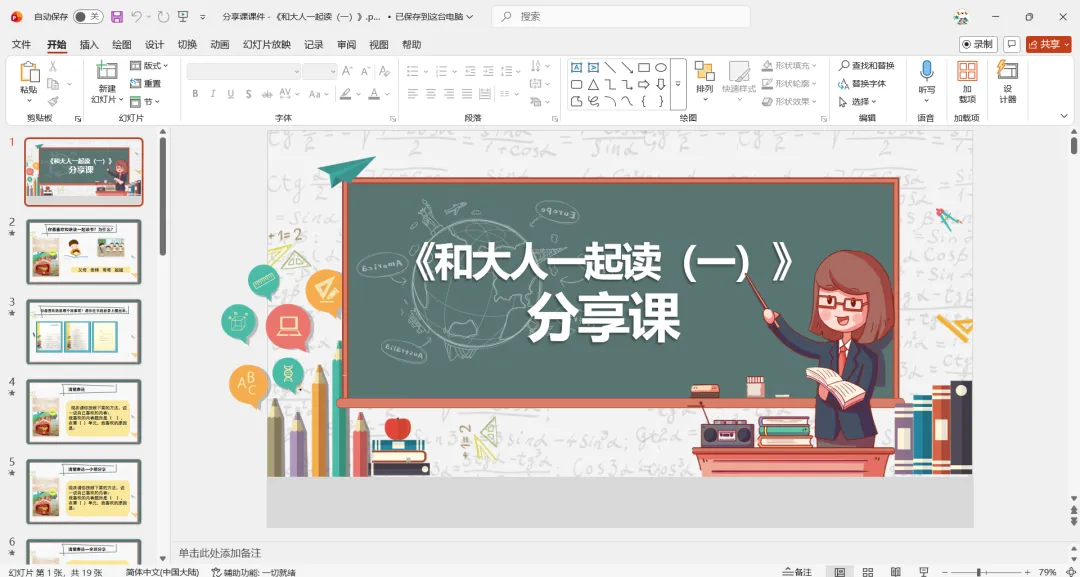Viewport: 1080px width, 577px height.
Task: Open the Change Case Aa dropdown
Action: click(318, 94)
